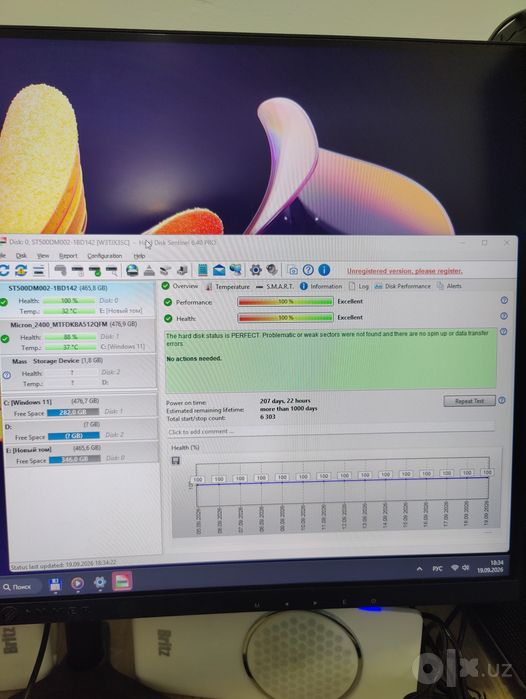526x699 pixels.
Task: Click the disk with globe toolbar icon
Action: (x=132, y=270)
